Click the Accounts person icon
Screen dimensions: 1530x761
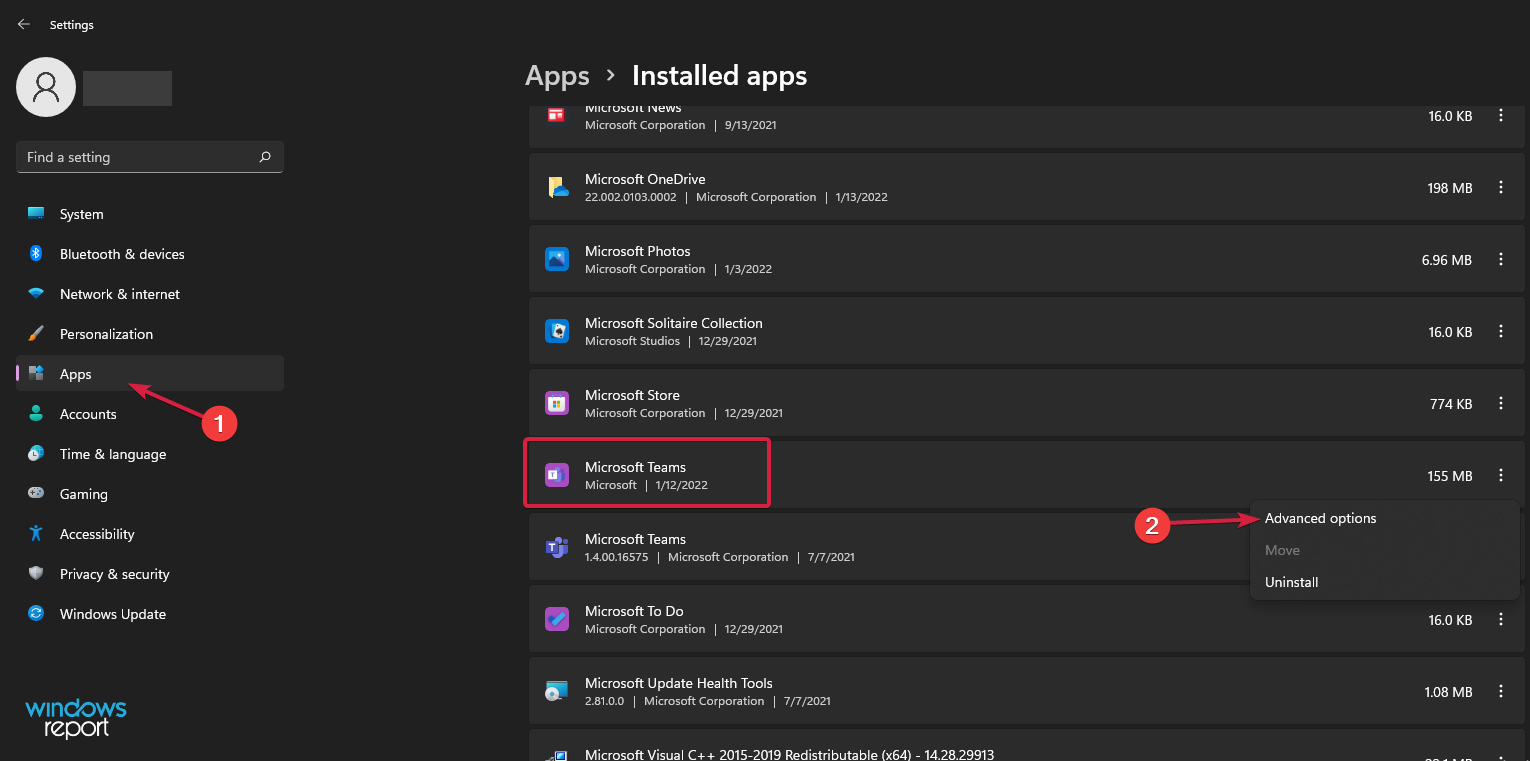pyautogui.click(x=36, y=414)
